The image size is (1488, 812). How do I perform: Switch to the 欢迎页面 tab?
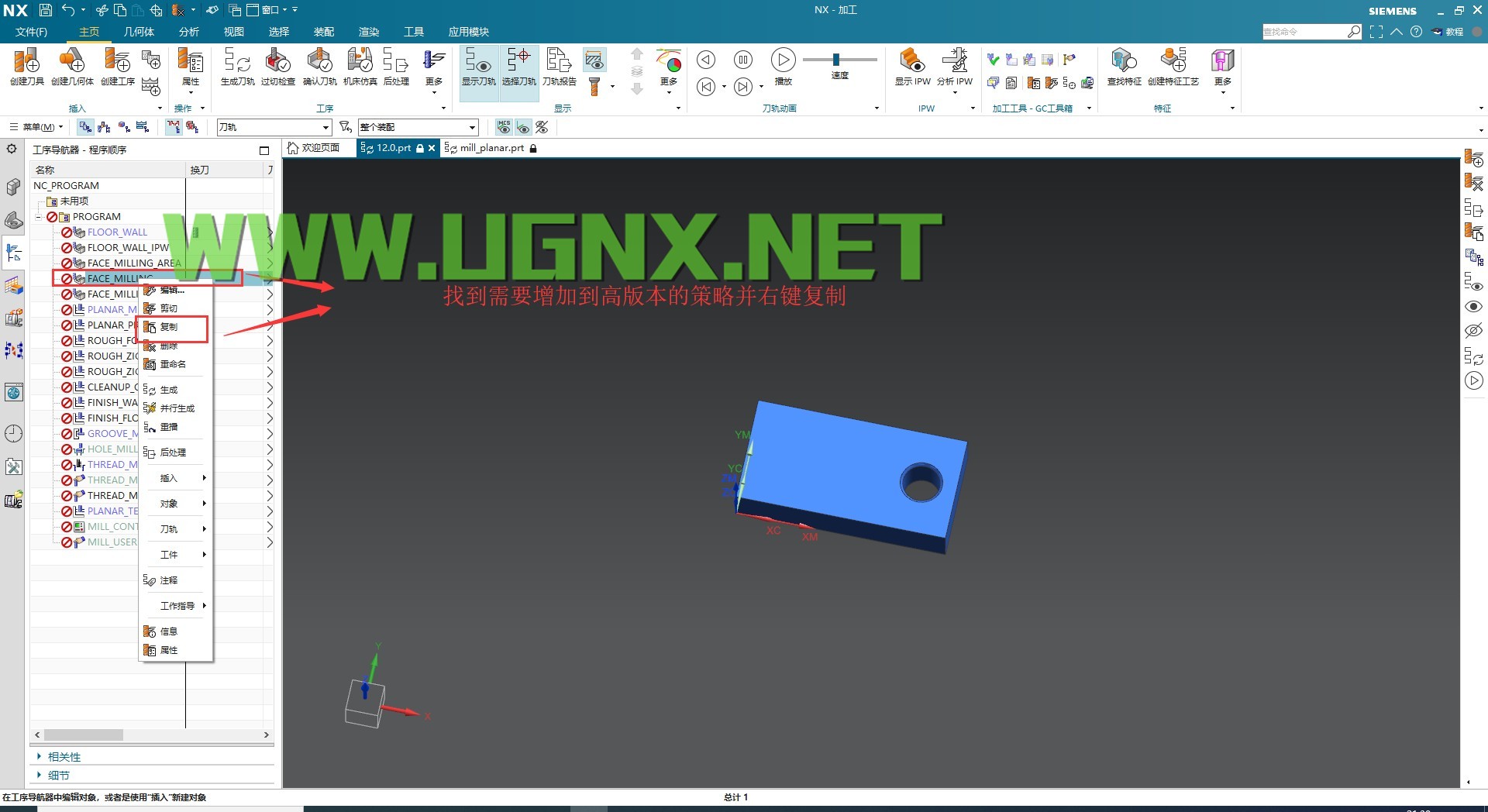tap(314, 148)
